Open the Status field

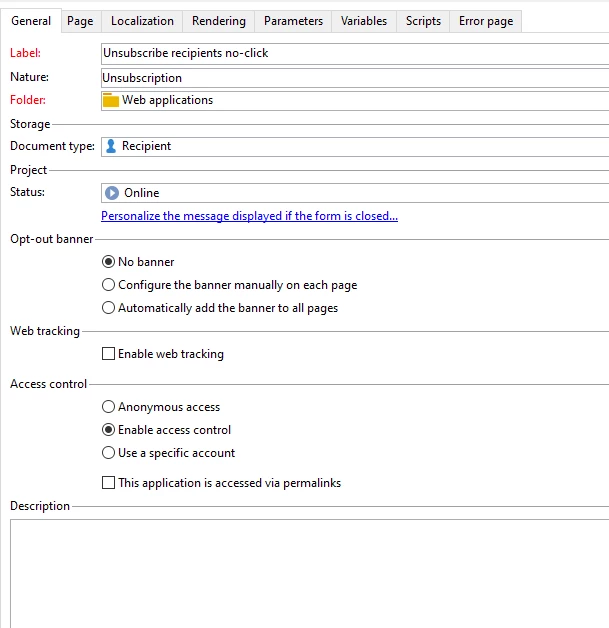pos(355,193)
